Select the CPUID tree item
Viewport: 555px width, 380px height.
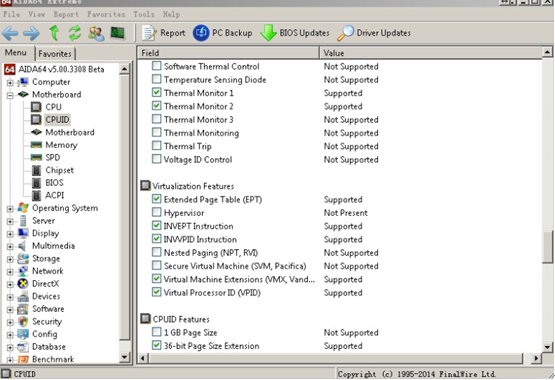pos(57,120)
